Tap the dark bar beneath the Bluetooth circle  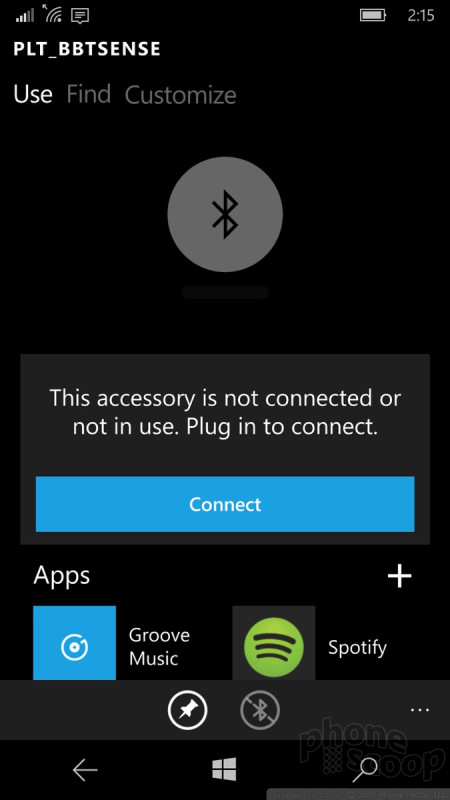point(225,292)
